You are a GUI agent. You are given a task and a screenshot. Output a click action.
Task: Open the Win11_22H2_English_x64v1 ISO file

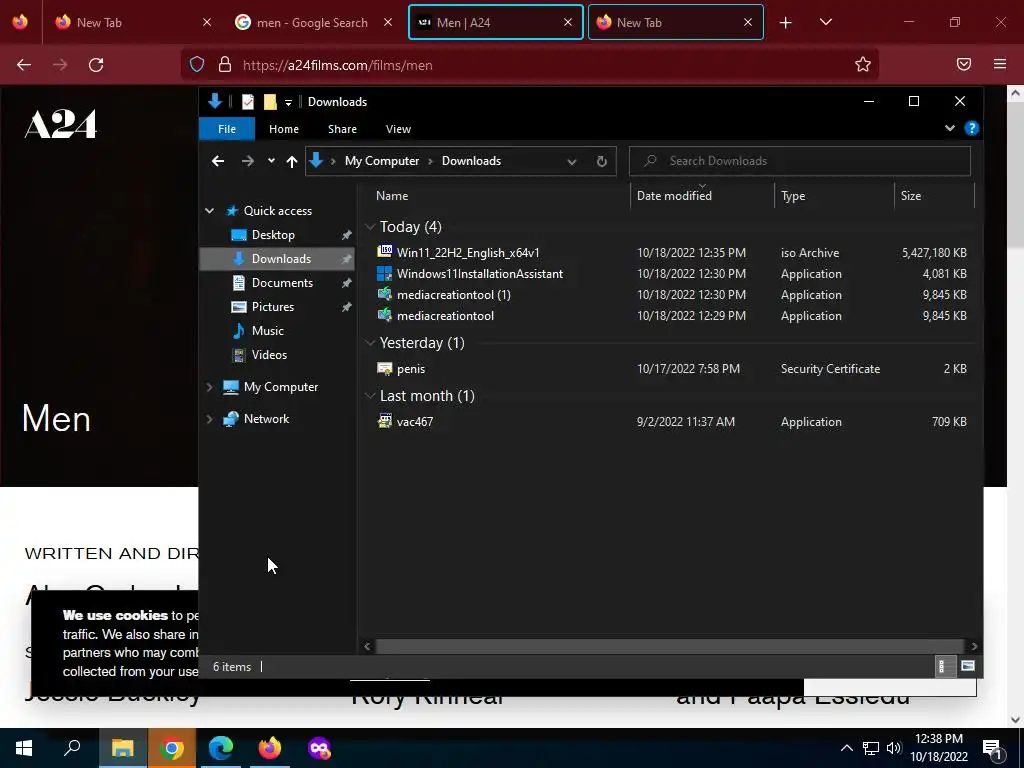coord(468,253)
